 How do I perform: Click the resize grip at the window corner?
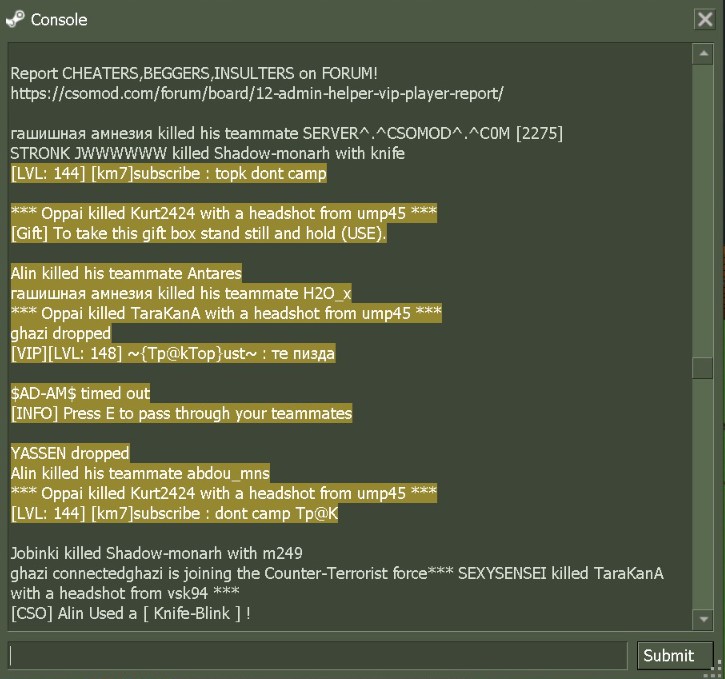coord(717,671)
